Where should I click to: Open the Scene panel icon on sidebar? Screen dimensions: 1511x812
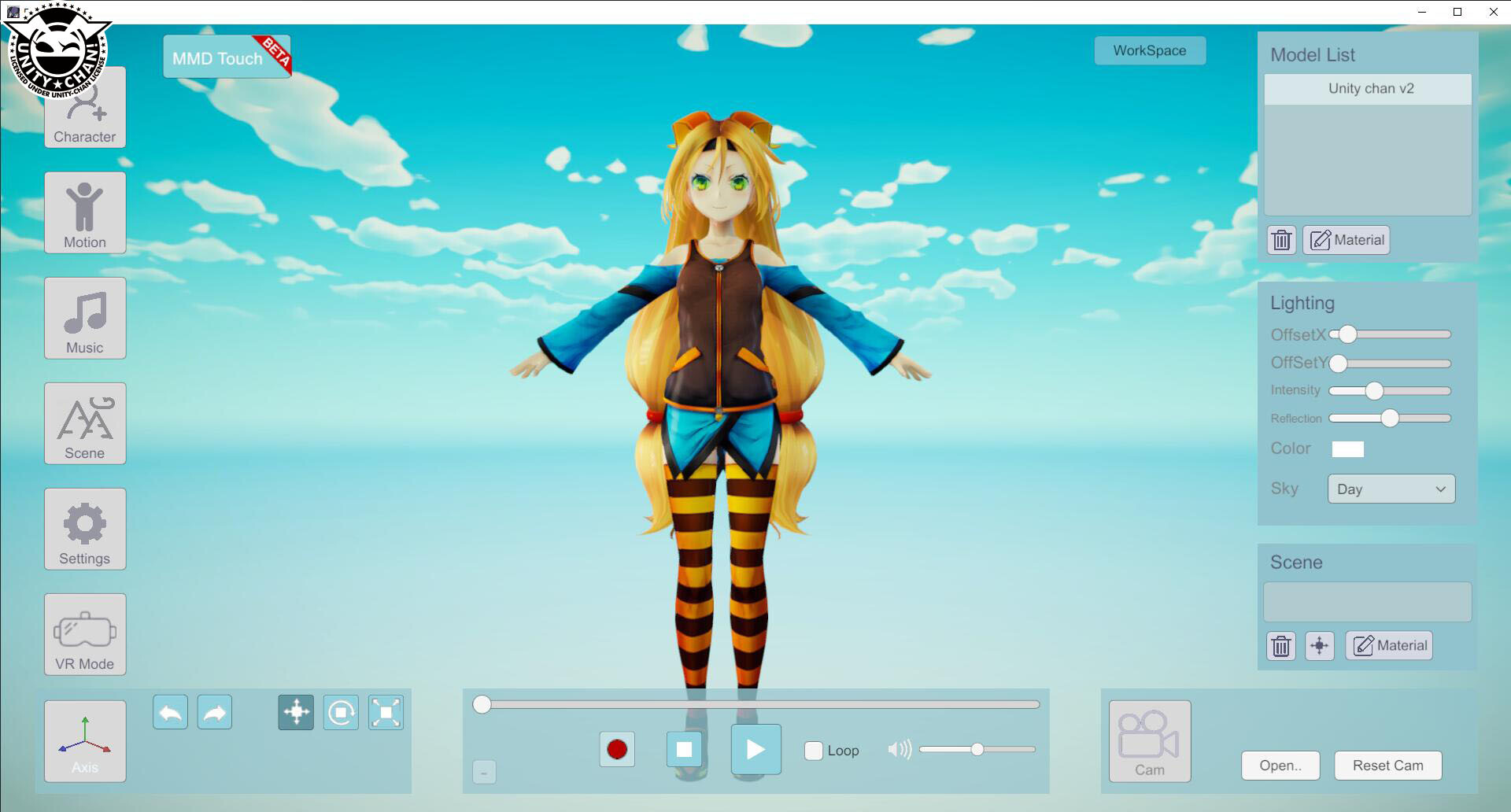click(x=84, y=423)
